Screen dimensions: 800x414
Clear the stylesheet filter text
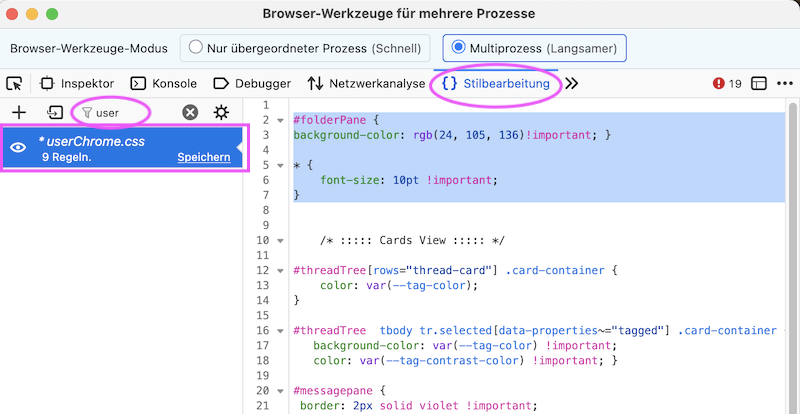[x=190, y=113]
